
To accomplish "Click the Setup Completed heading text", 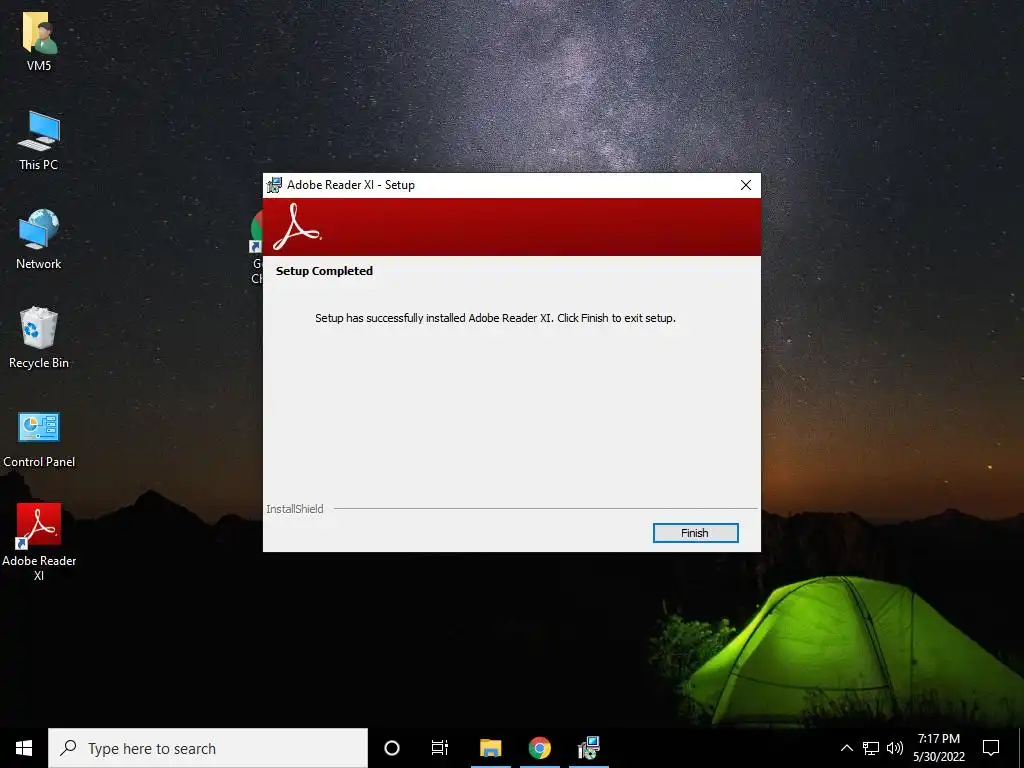I will (324, 271).
